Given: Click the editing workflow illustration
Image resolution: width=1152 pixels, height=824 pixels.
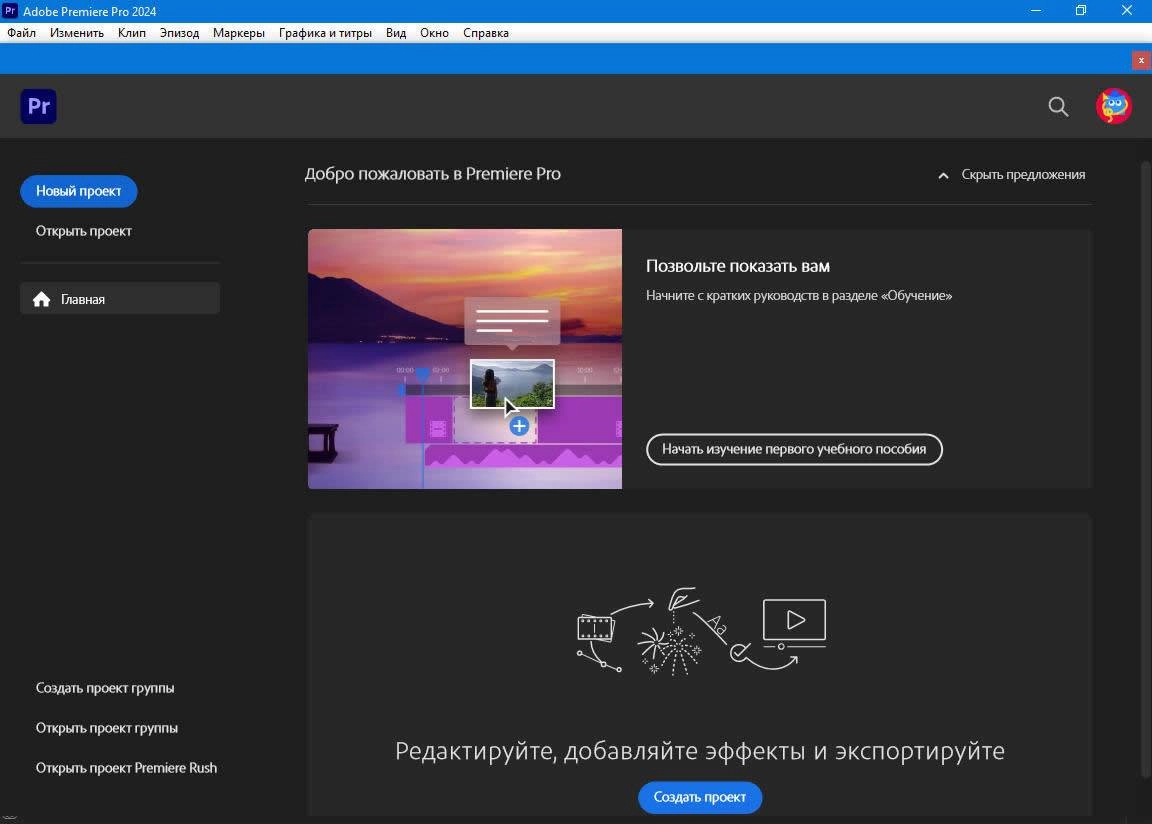Looking at the screenshot, I should 702,632.
